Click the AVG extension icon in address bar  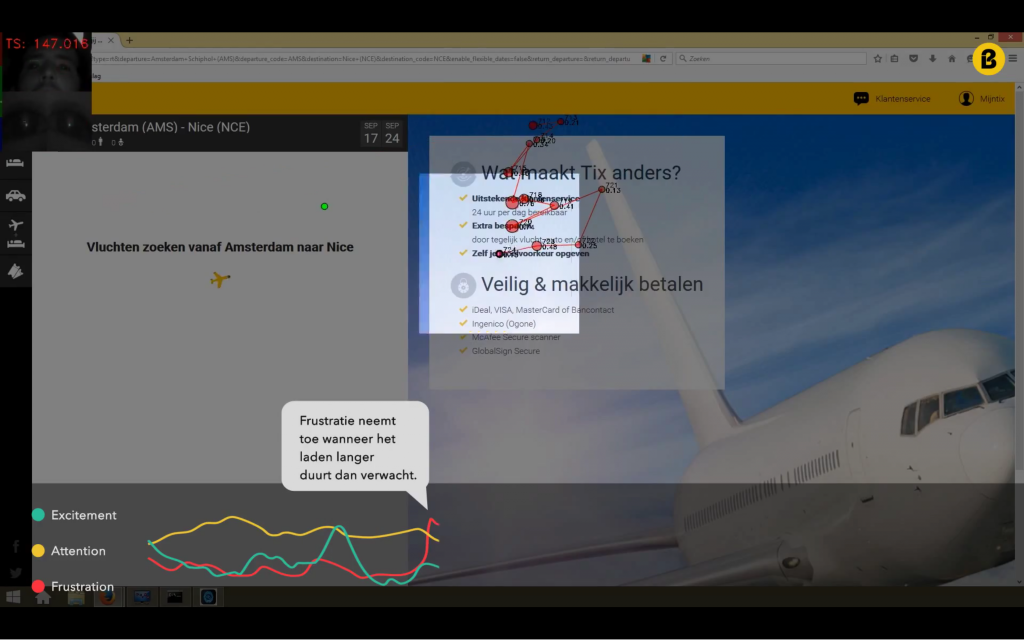(646, 59)
